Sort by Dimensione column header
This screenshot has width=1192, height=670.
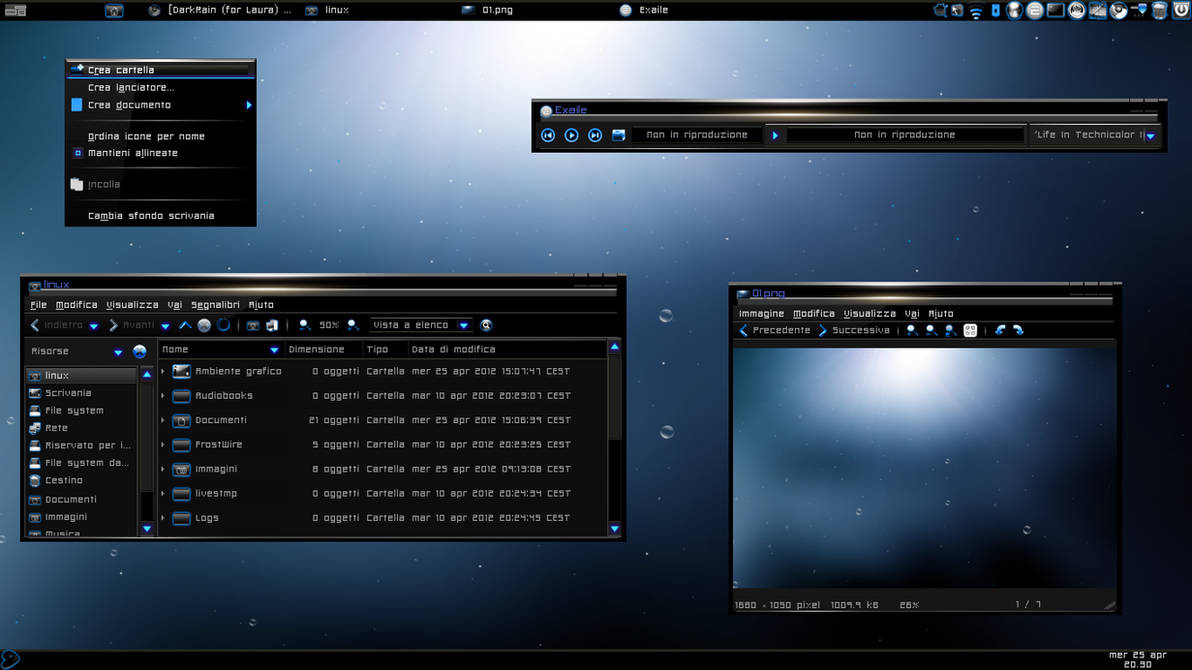point(316,349)
